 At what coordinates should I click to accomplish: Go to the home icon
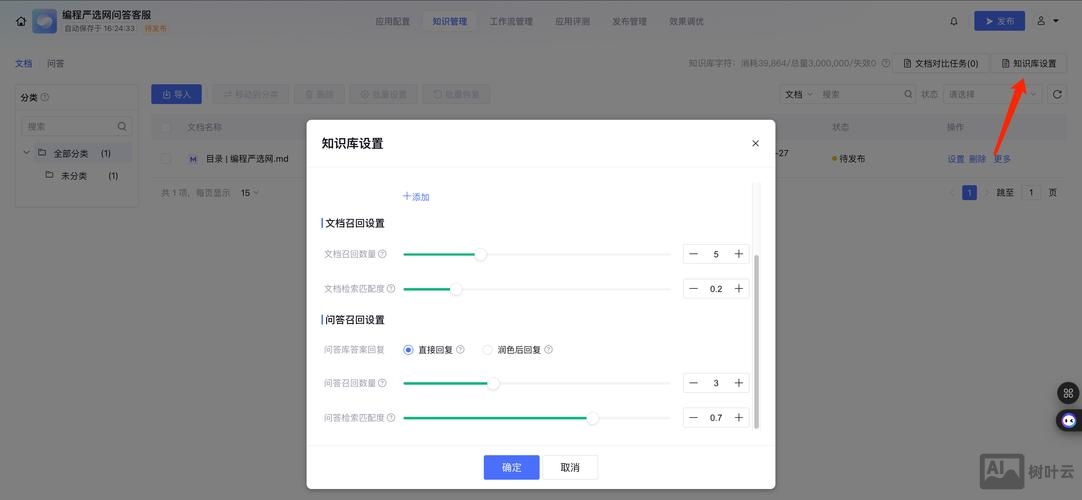(x=21, y=21)
